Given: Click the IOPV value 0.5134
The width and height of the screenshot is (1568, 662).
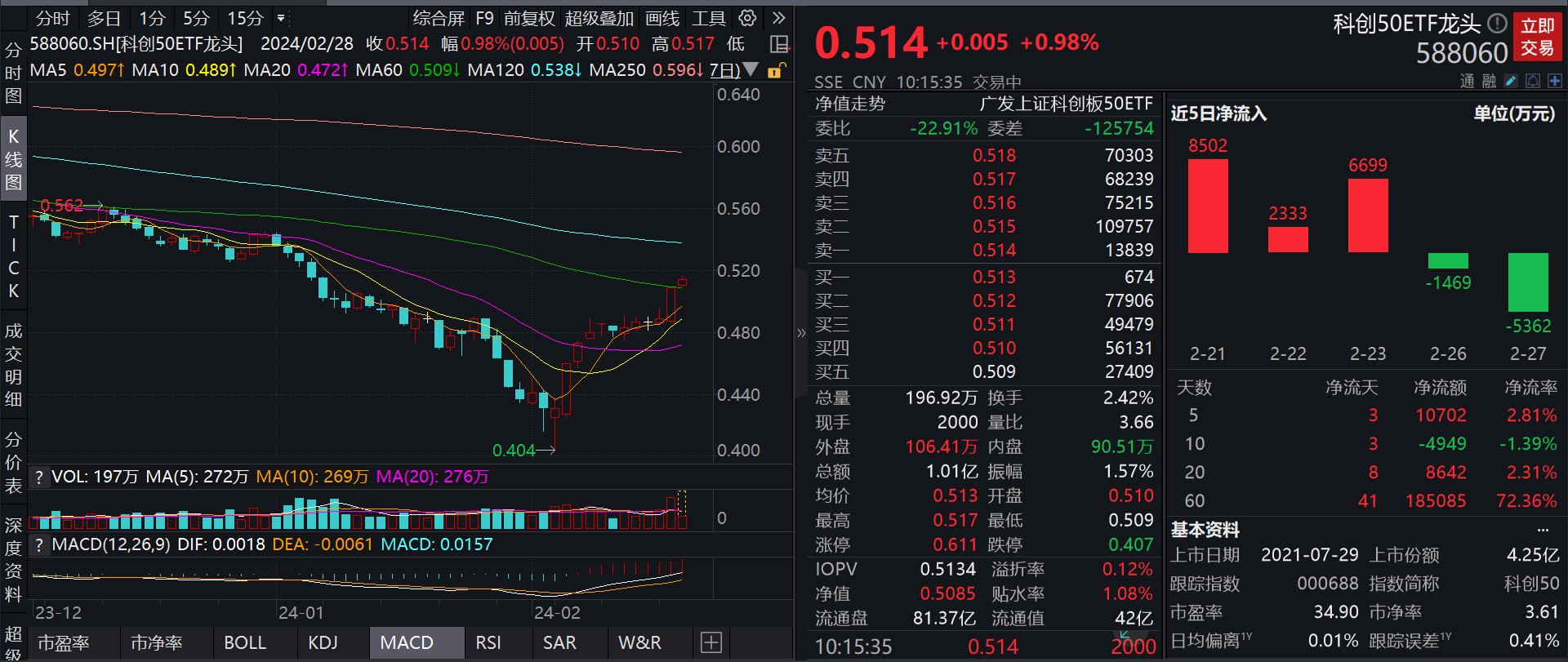Looking at the screenshot, I should (947, 570).
